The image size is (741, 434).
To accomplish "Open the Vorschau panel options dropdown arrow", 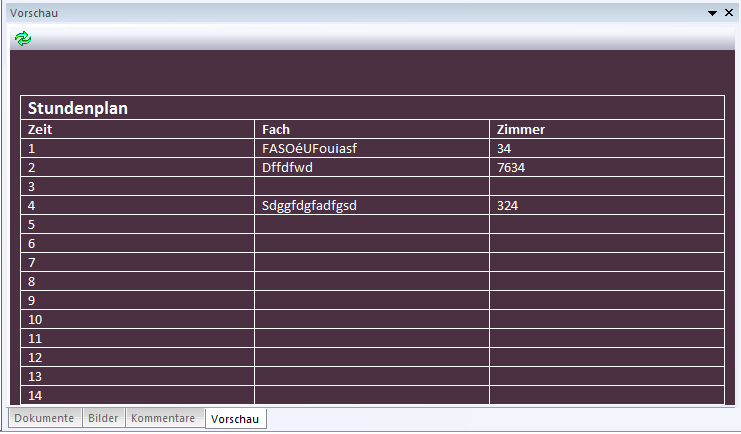I will [713, 12].
